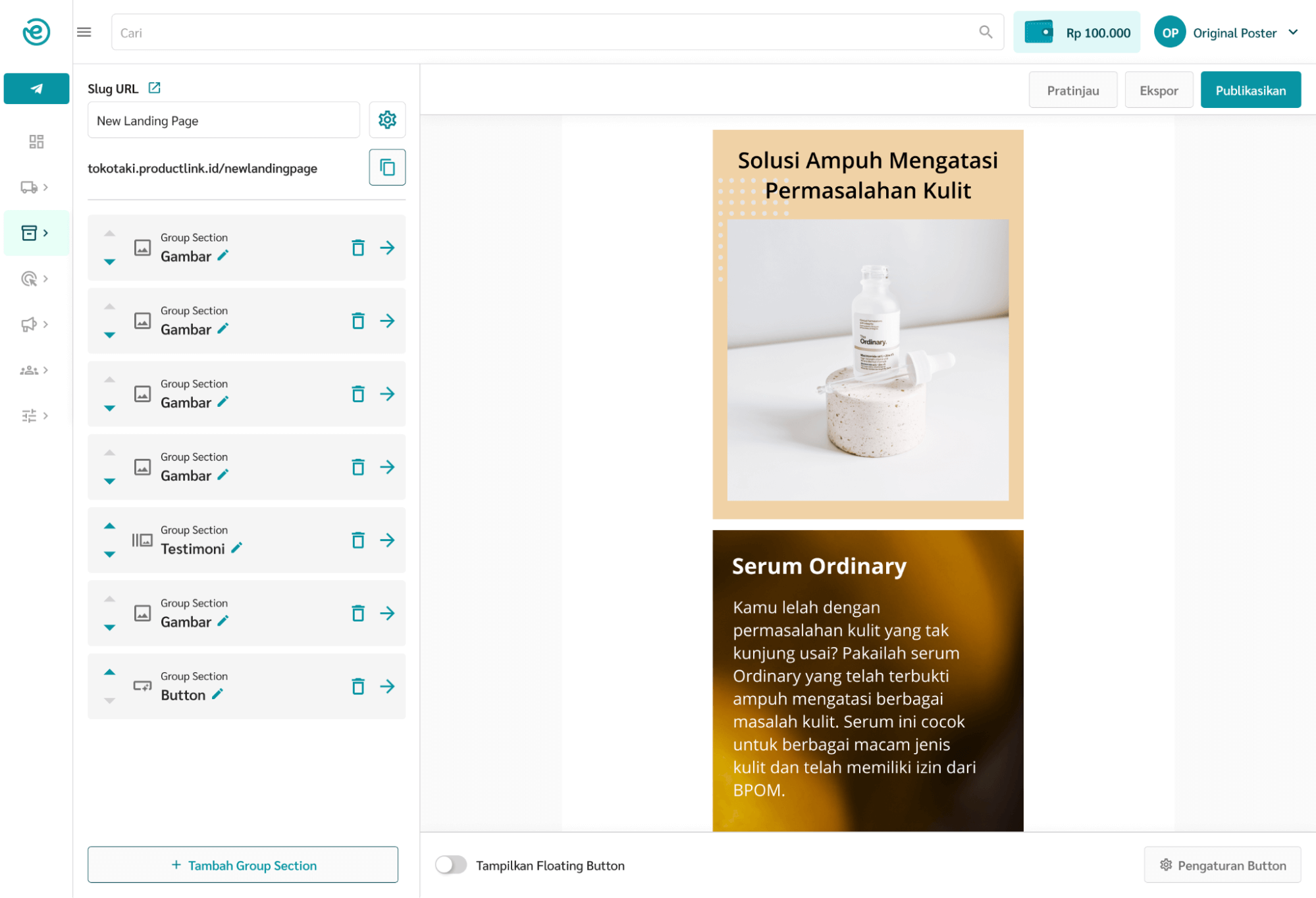Open Pengaturan Button settings

[x=1223, y=864]
